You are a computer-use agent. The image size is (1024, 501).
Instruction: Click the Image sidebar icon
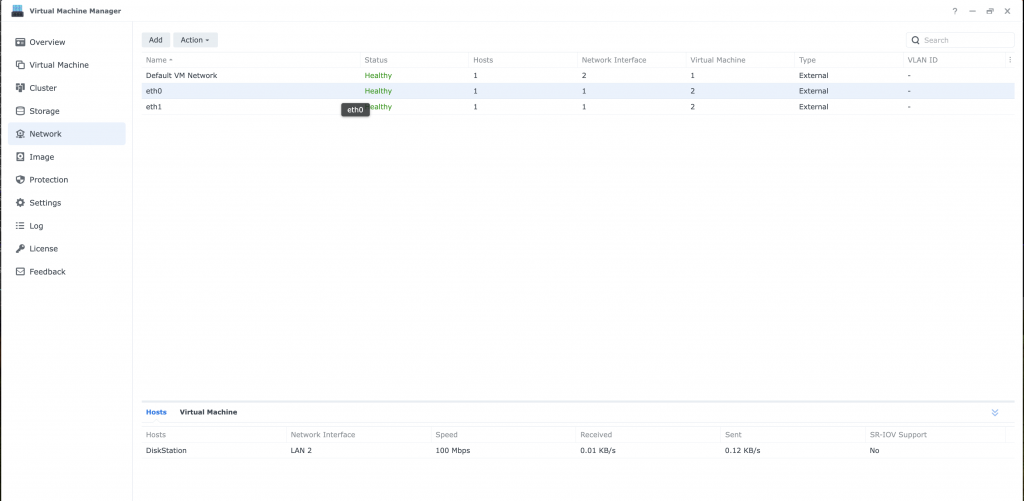(x=20, y=157)
